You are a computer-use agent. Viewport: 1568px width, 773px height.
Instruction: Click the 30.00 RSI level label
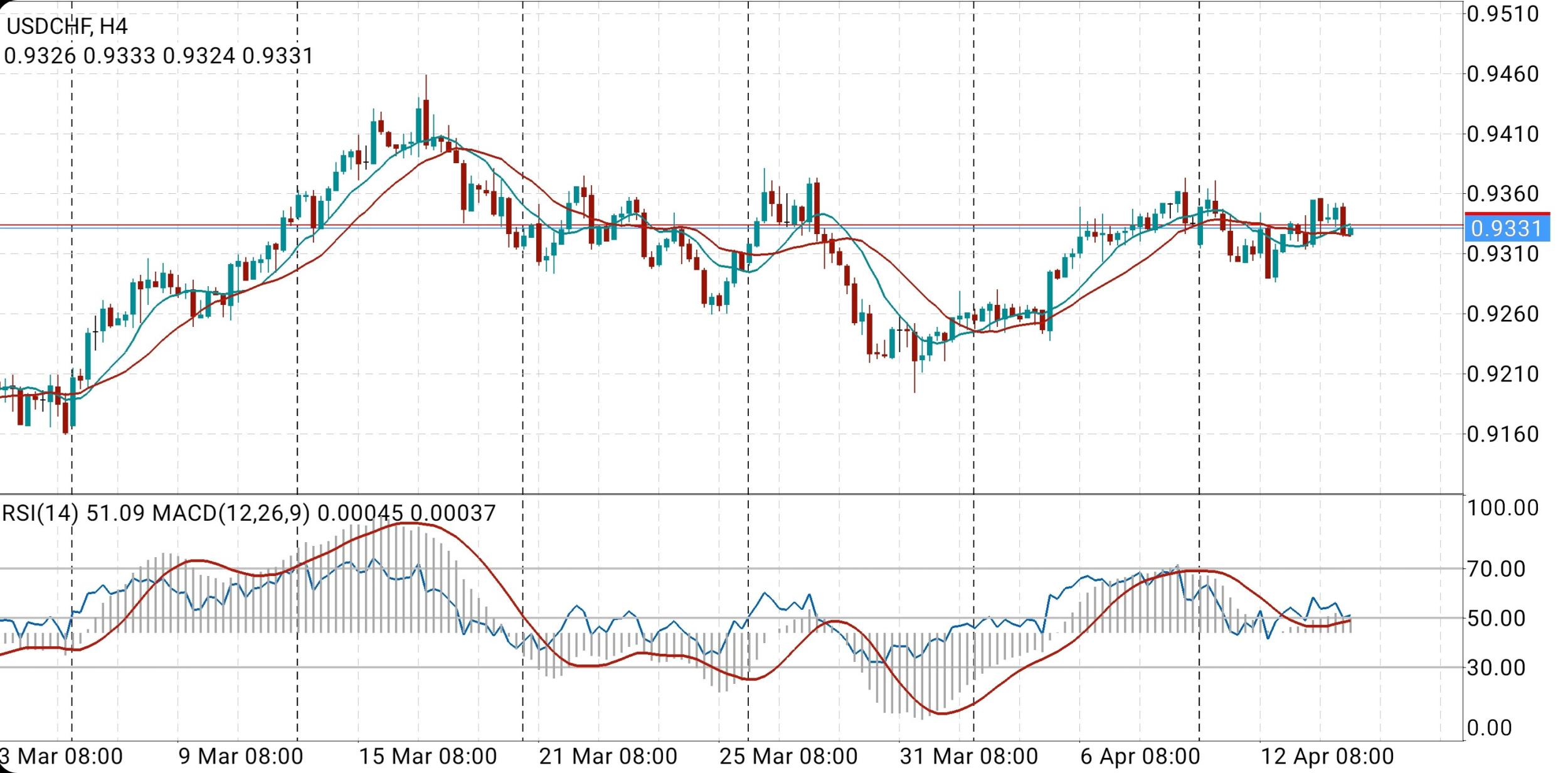tap(1496, 668)
